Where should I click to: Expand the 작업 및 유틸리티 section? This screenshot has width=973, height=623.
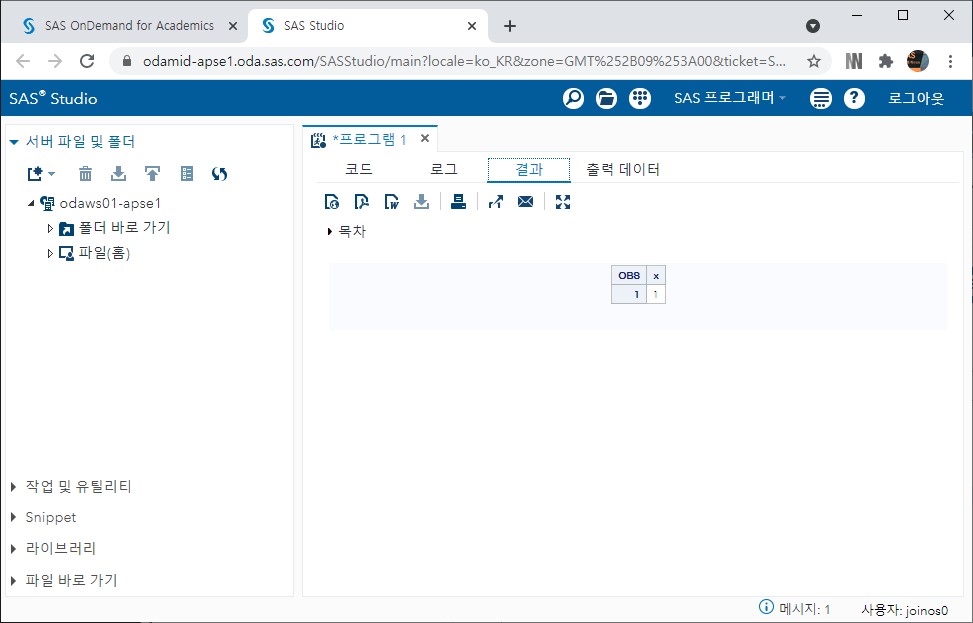[x=13, y=487]
